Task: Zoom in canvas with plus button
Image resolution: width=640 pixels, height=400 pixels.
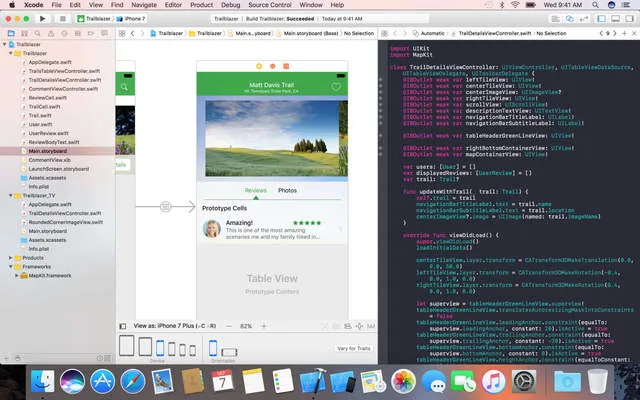Action: coord(264,326)
